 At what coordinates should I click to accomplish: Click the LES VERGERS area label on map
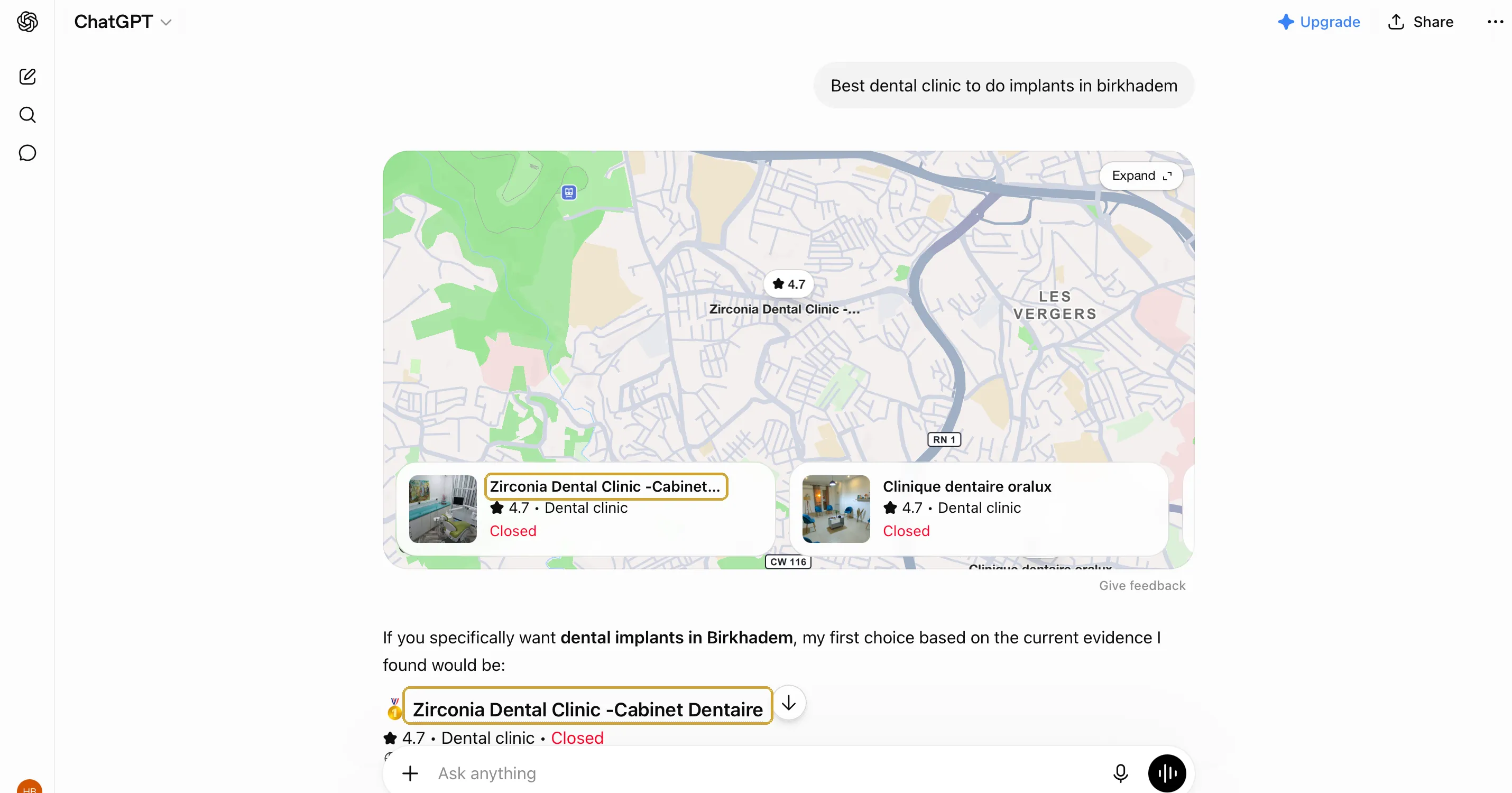click(1055, 305)
